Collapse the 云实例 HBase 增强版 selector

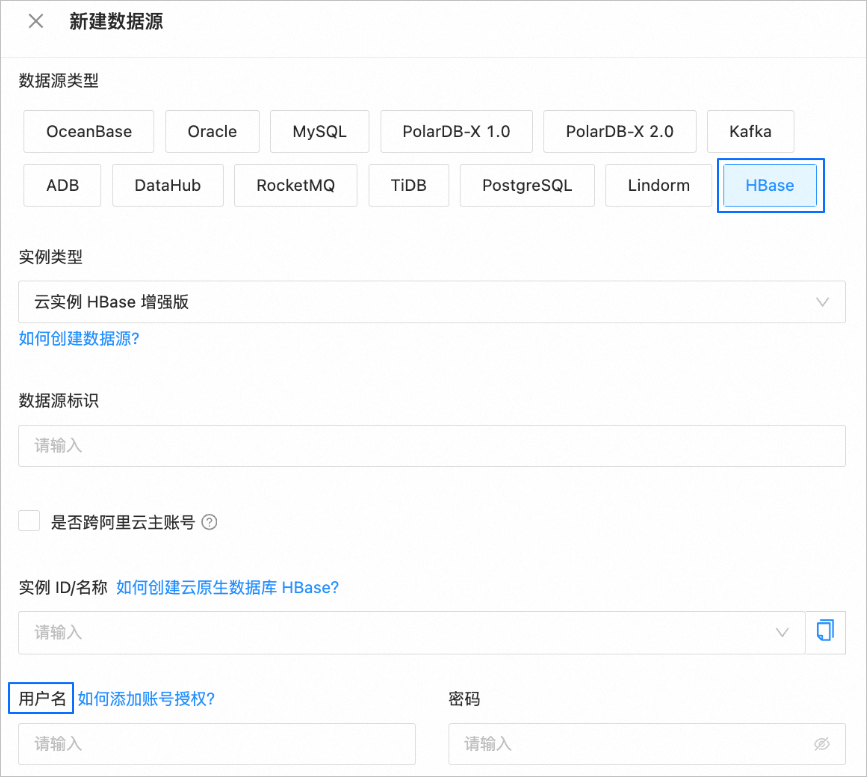click(822, 302)
